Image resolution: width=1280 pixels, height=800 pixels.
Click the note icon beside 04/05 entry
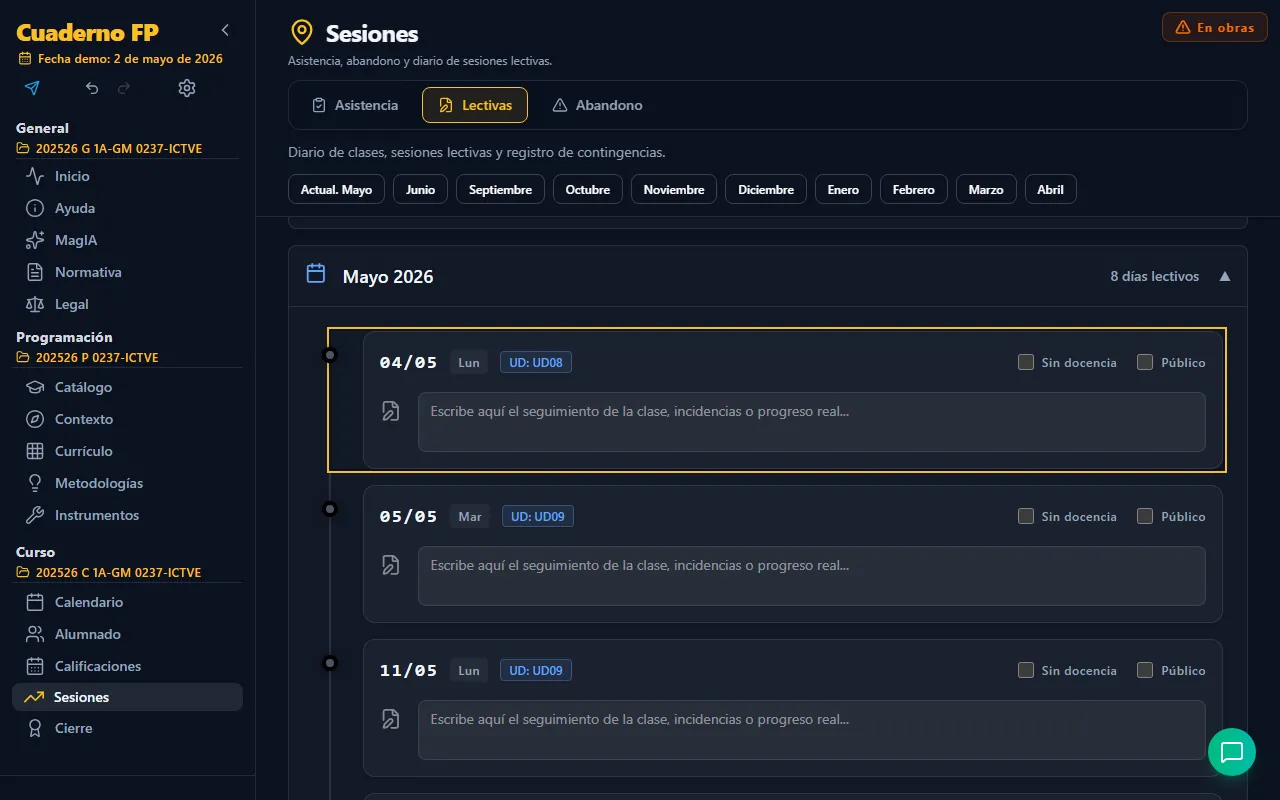391,411
